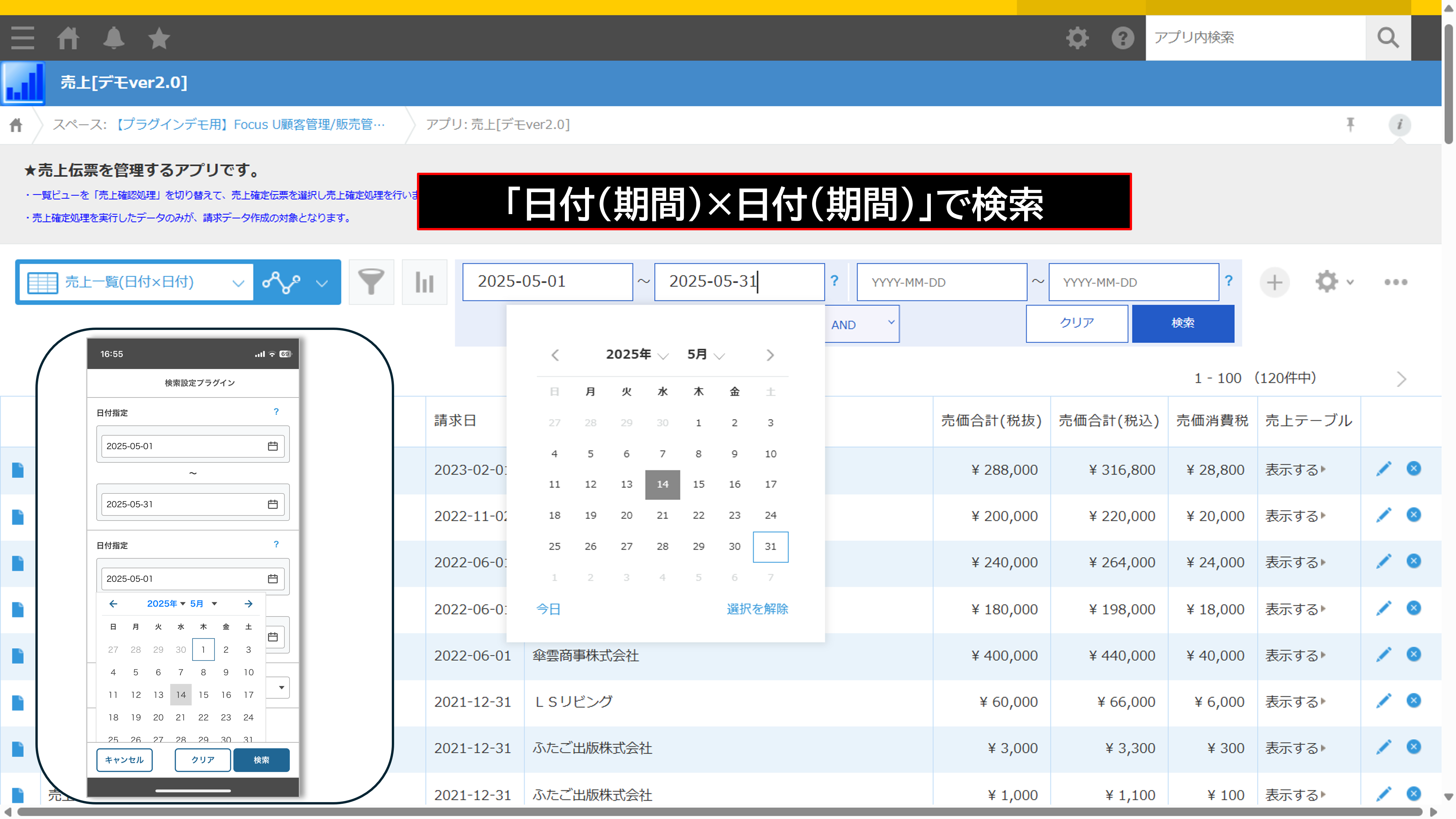Edit the ¥ 288,000 row with pencil

click(x=1383, y=469)
